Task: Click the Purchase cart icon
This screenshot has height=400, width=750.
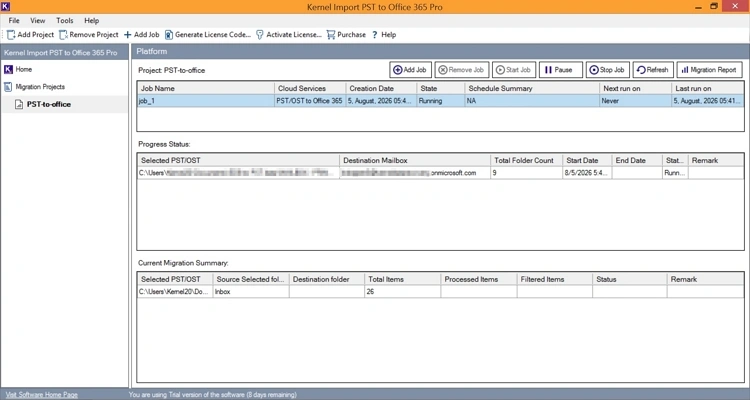Action: click(331, 35)
